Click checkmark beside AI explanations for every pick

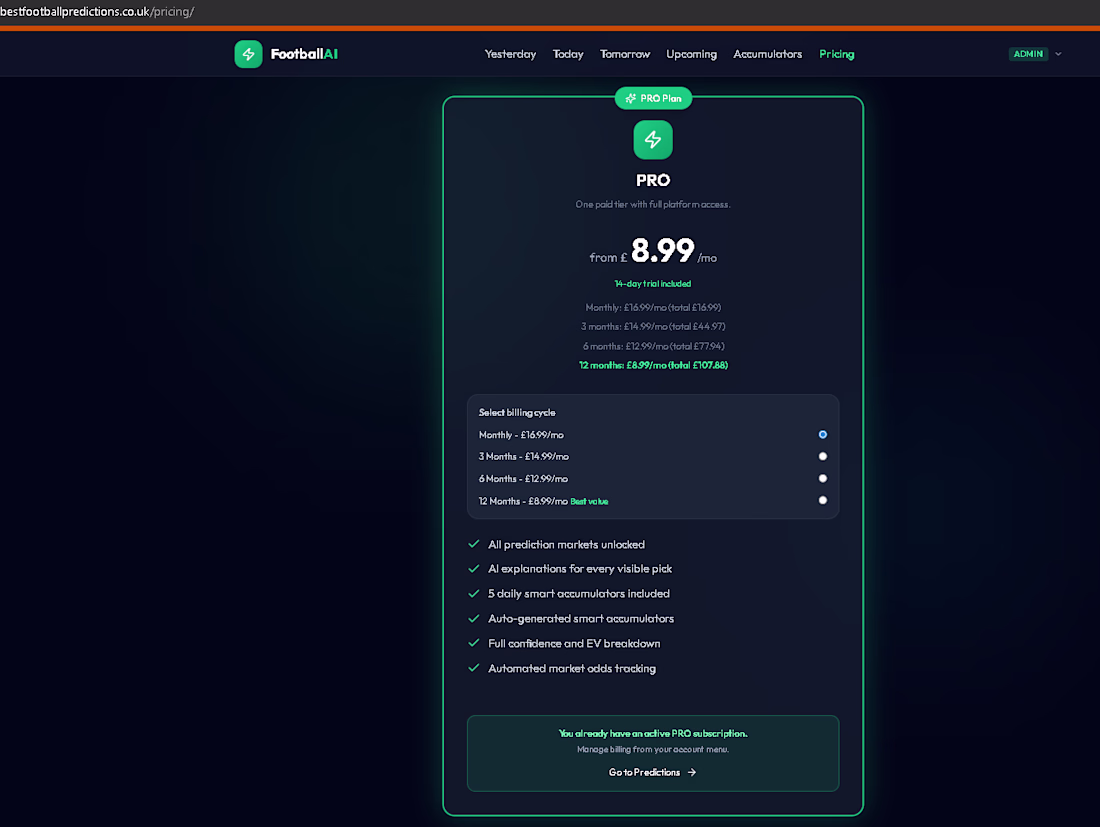click(x=474, y=569)
